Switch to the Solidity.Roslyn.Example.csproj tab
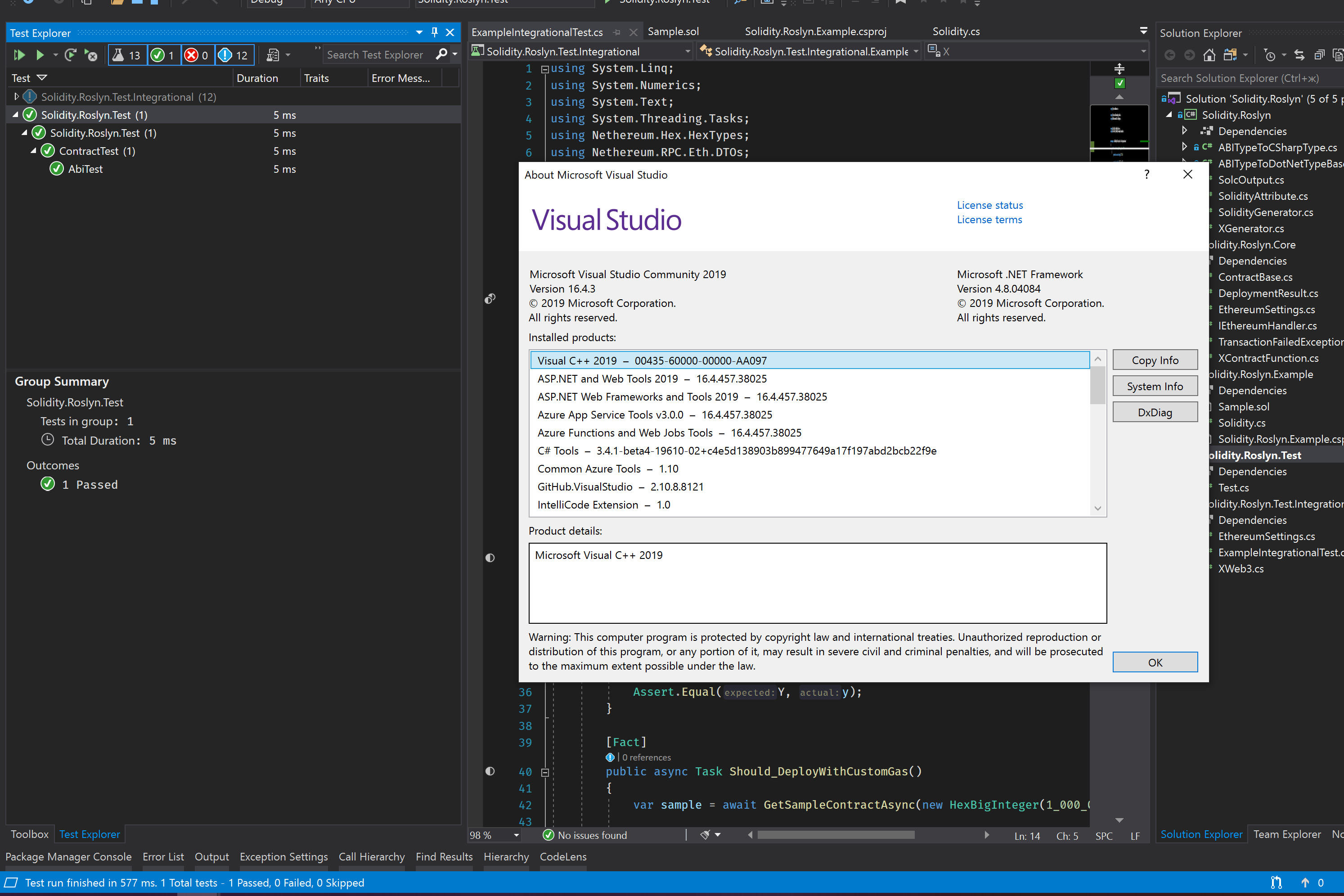Screen dimensions: 1344x896 [815, 32]
